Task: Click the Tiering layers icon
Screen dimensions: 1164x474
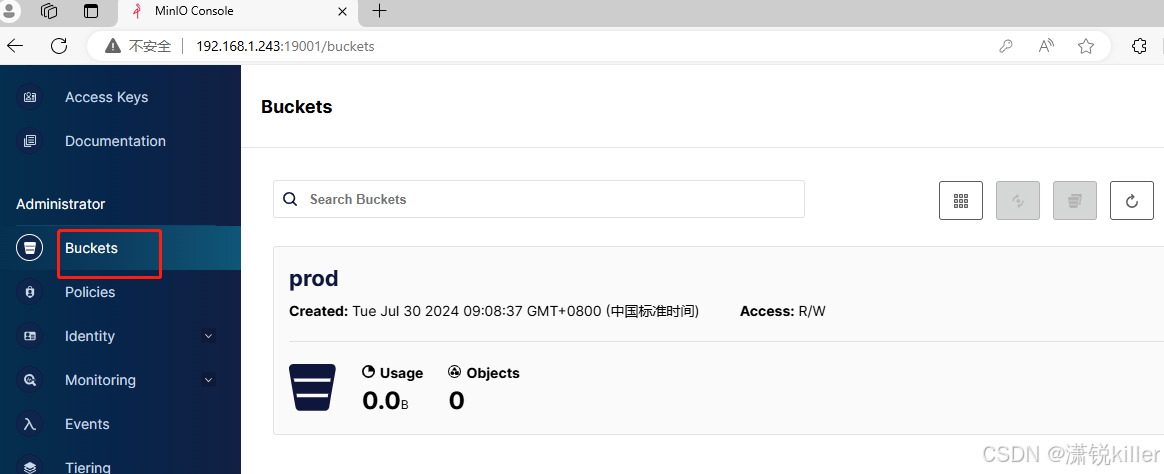Action: pyautogui.click(x=30, y=466)
